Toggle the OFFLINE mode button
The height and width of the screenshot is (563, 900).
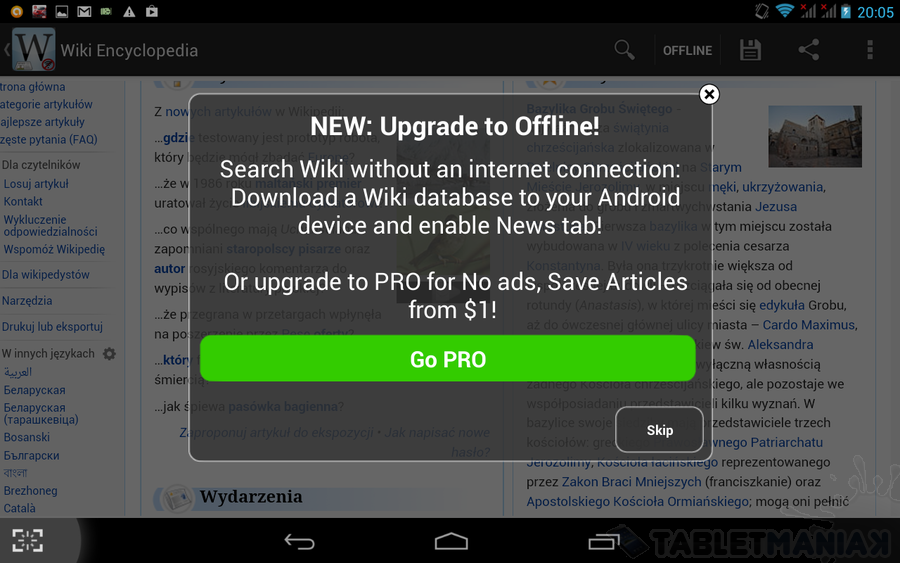coord(687,51)
